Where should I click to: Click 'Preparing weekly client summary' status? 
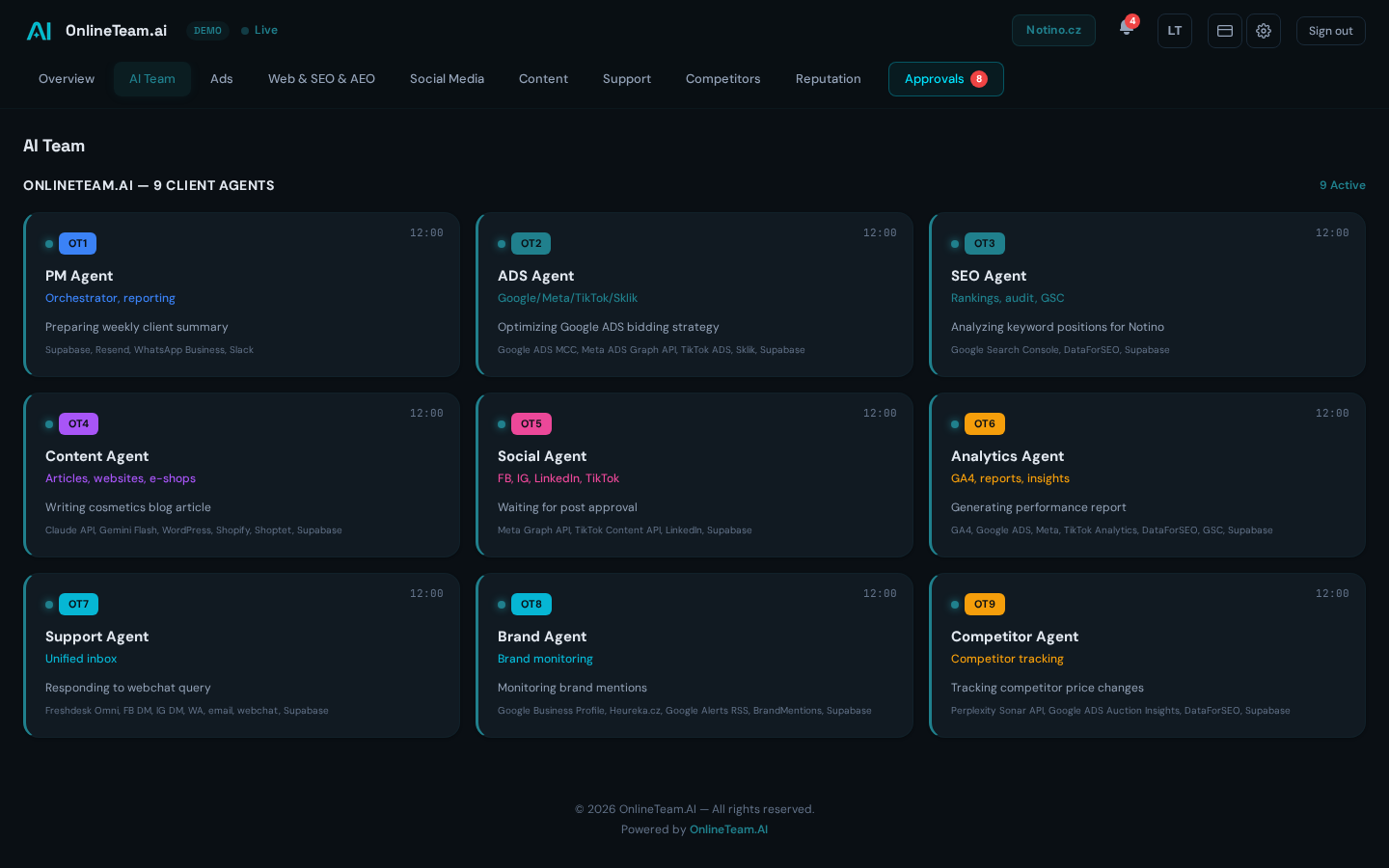(137, 327)
